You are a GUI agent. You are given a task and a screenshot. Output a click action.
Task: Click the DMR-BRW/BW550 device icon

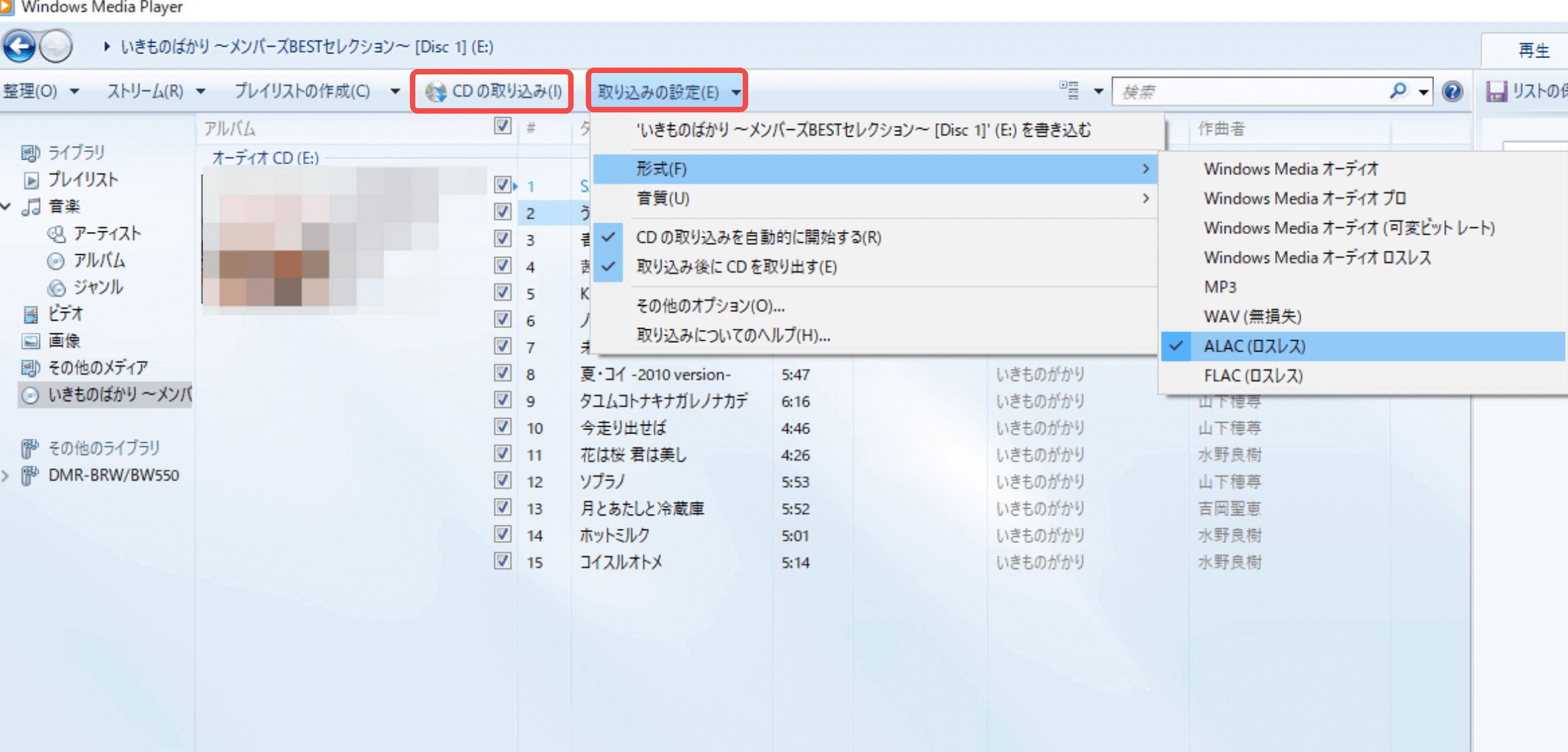[x=30, y=475]
